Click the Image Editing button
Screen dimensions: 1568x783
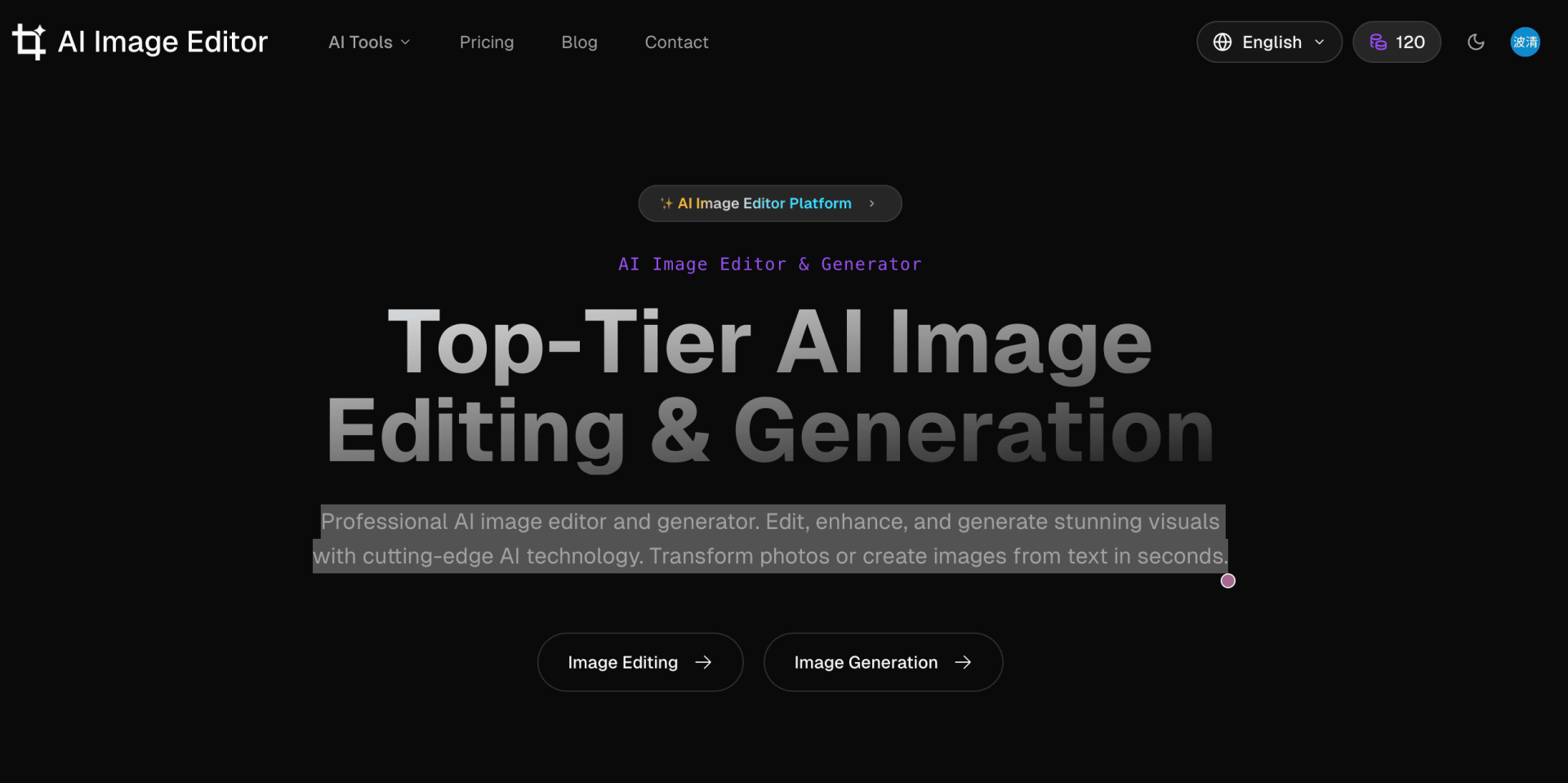[x=639, y=662]
